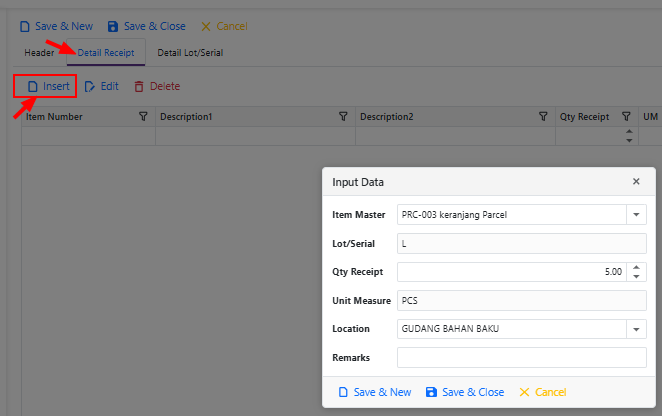The image size is (662, 416).
Task: Click the Qty Receipt field showing 5.00
Action: [512, 272]
